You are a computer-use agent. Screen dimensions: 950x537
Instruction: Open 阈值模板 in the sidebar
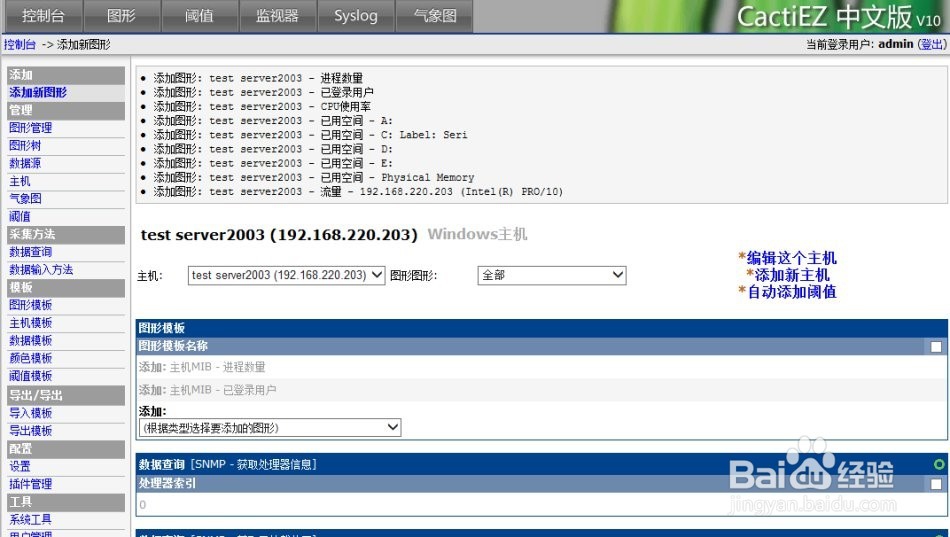coord(30,376)
